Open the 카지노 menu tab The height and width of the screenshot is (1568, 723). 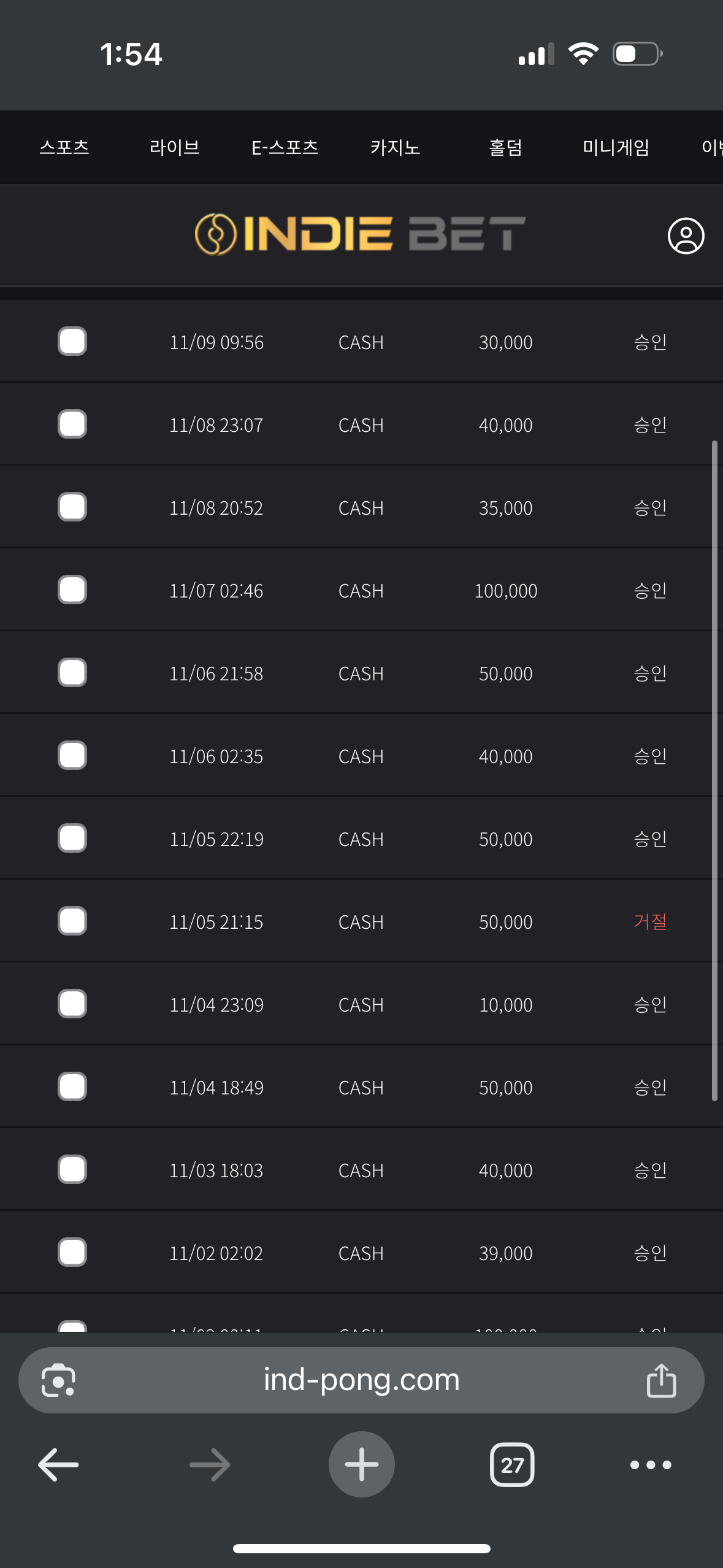[x=395, y=147]
